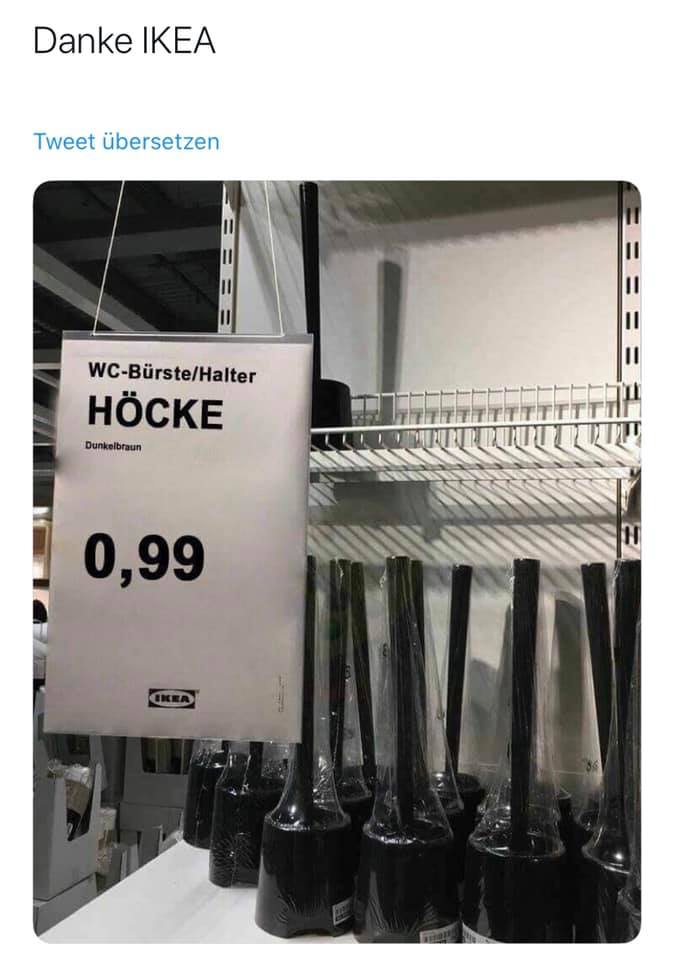Click the WC-Bürste/Halter heading on the sign
The height and width of the screenshot is (960, 674).
(x=172, y=373)
